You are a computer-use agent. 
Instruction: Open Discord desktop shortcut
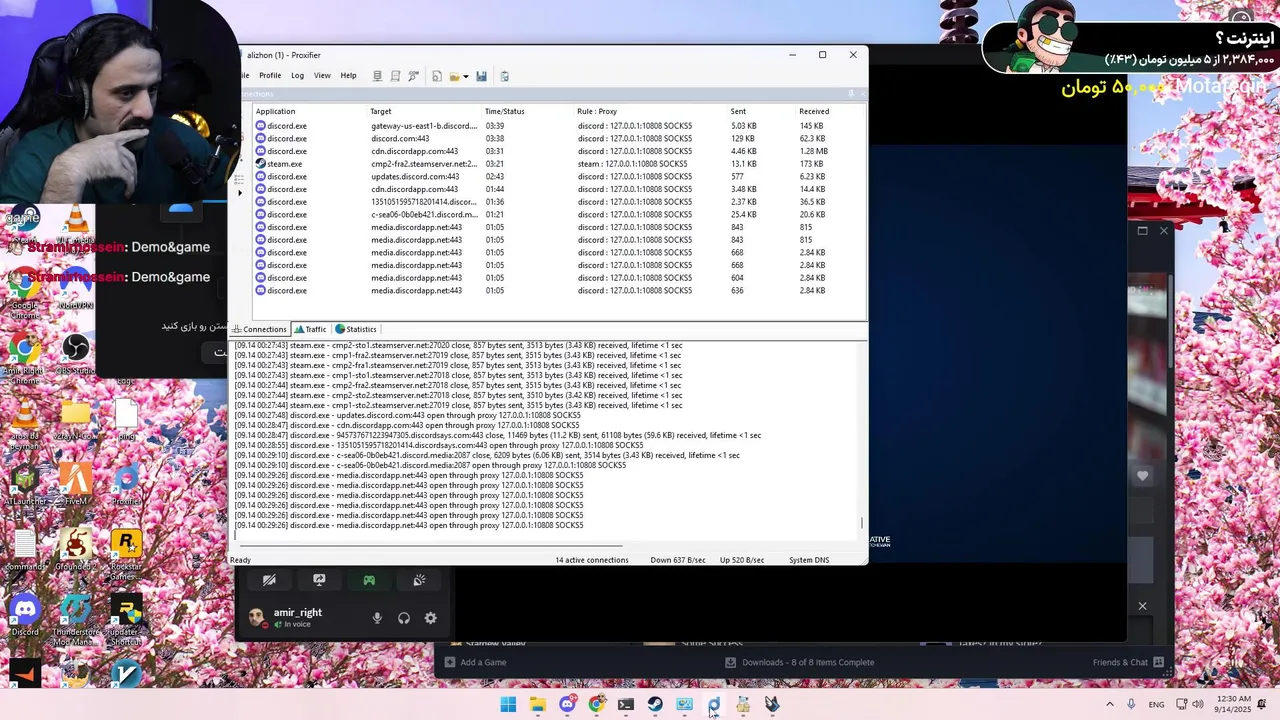25,615
